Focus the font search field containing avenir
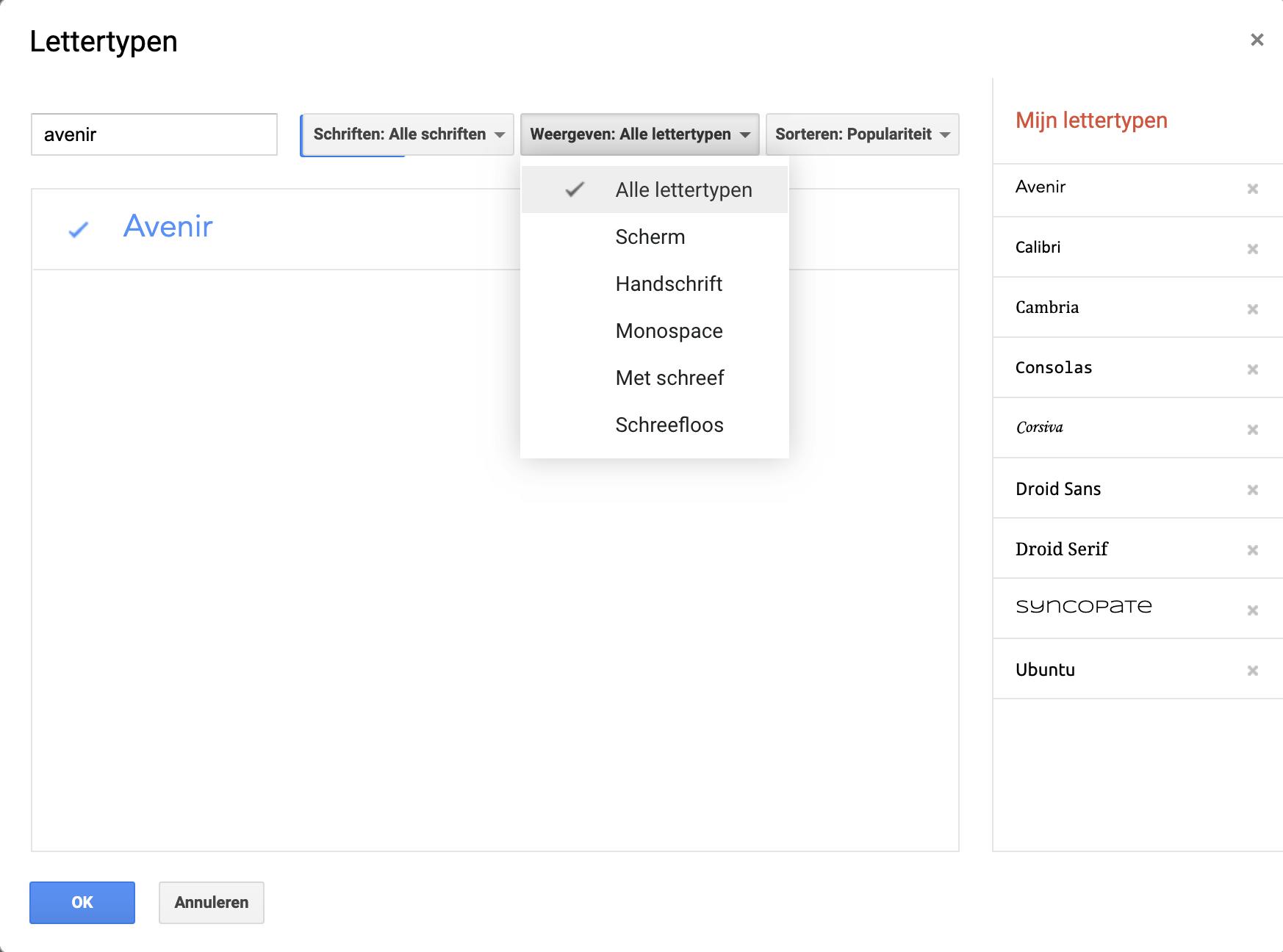1283x952 pixels. click(154, 134)
